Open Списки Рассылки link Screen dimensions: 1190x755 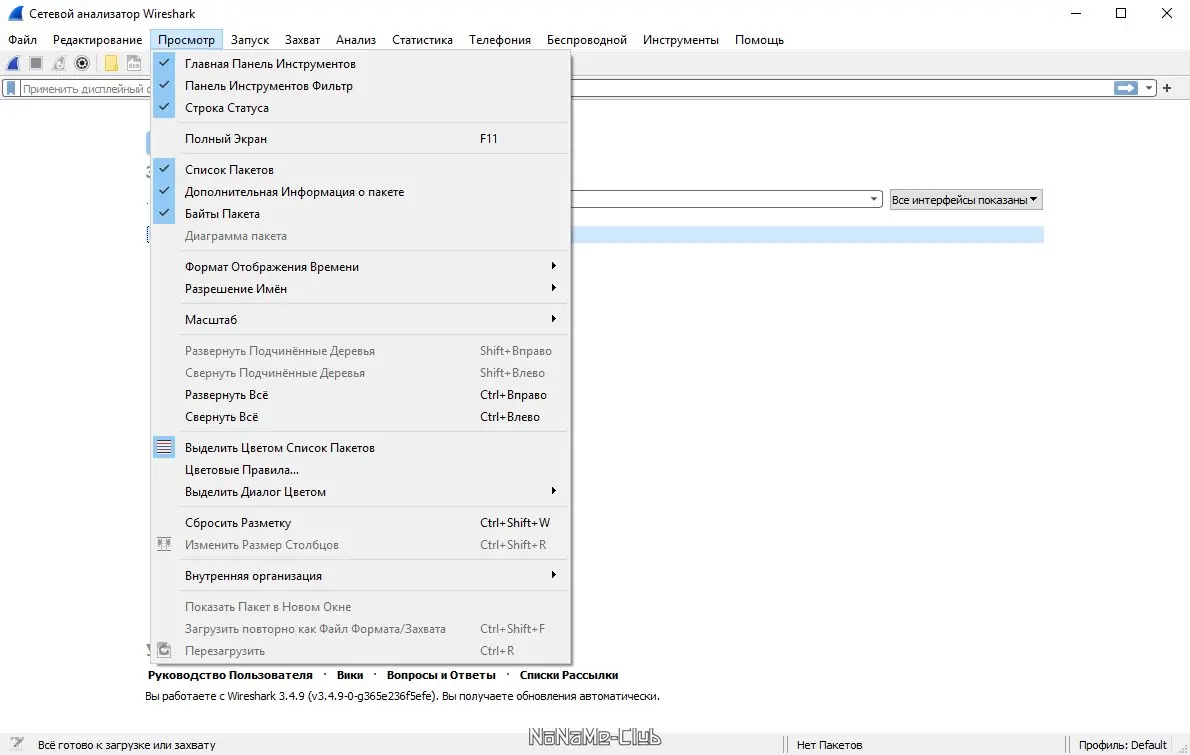[568, 675]
